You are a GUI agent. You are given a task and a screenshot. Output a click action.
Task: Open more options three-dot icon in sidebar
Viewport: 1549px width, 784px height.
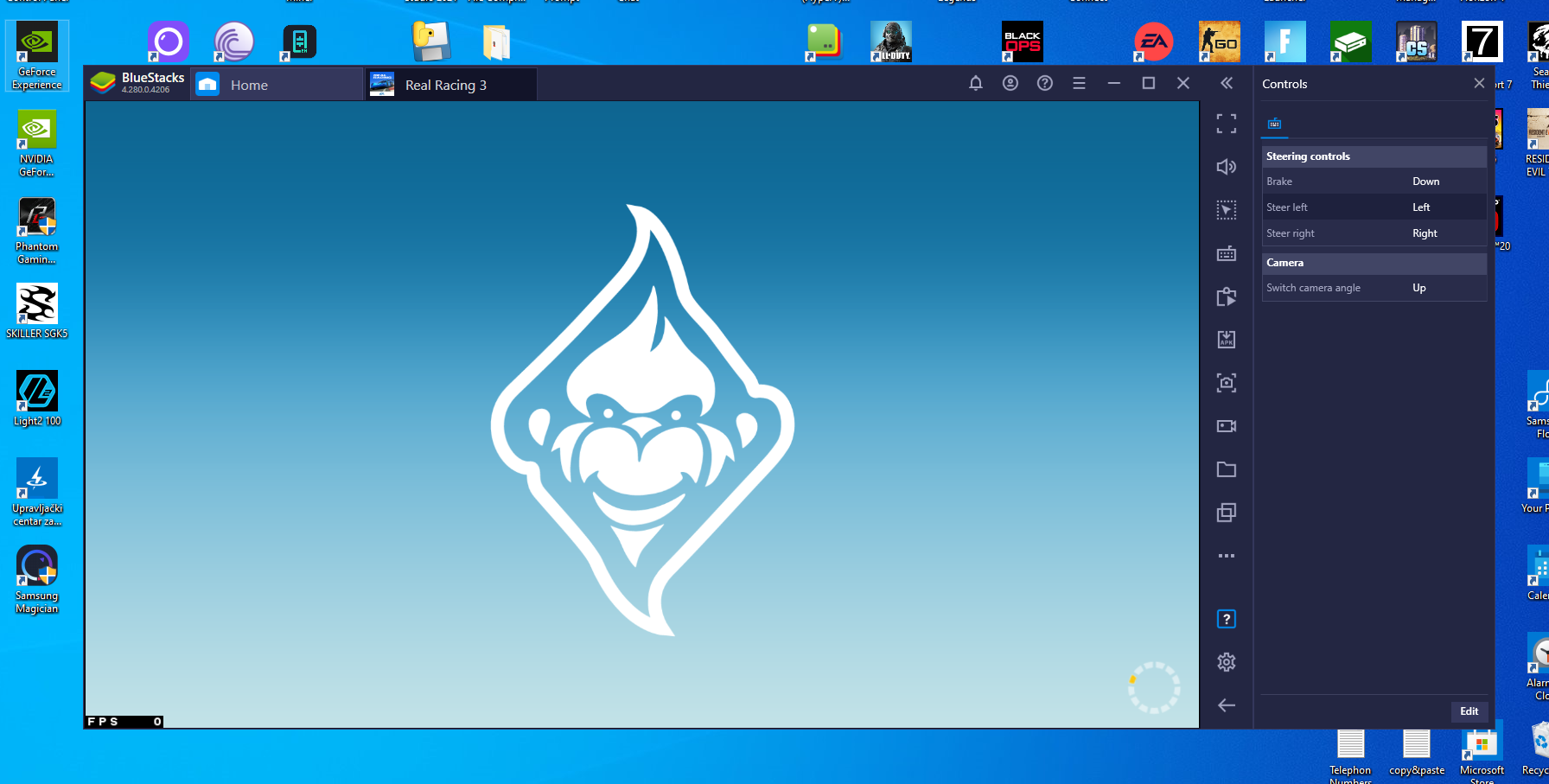(1227, 556)
